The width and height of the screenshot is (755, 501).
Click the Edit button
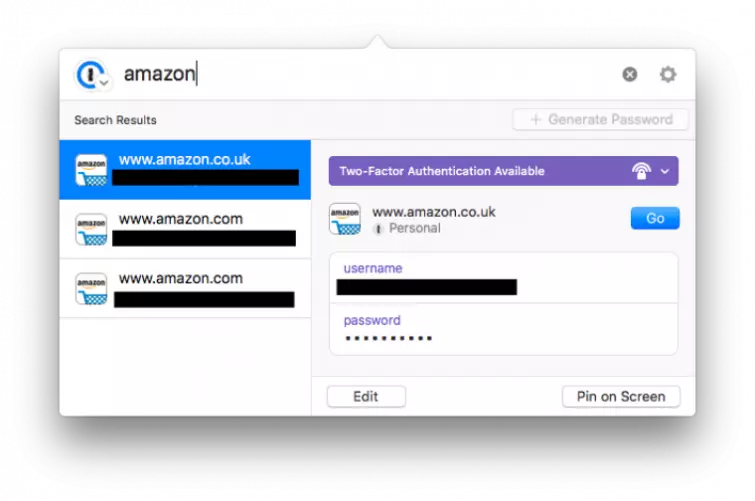click(366, 396)
